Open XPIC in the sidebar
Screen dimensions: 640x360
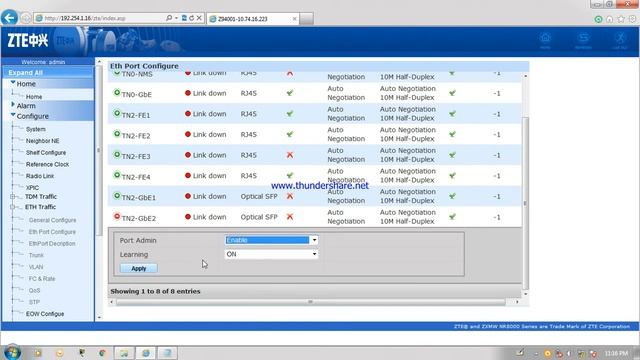click(x=32, y=188)
